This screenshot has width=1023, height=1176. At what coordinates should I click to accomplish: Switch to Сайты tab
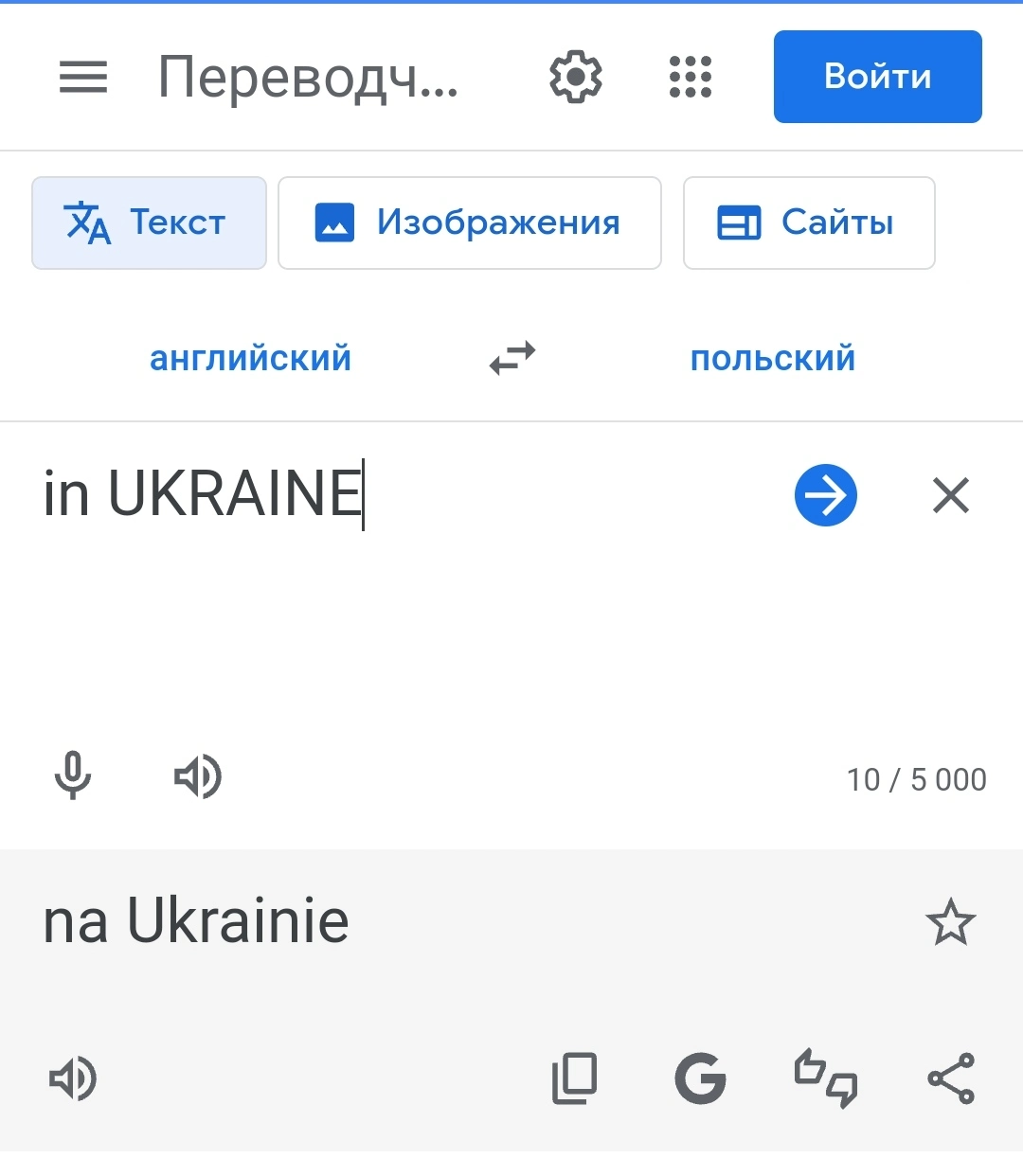pyautogui.click(x=808, y=223)
